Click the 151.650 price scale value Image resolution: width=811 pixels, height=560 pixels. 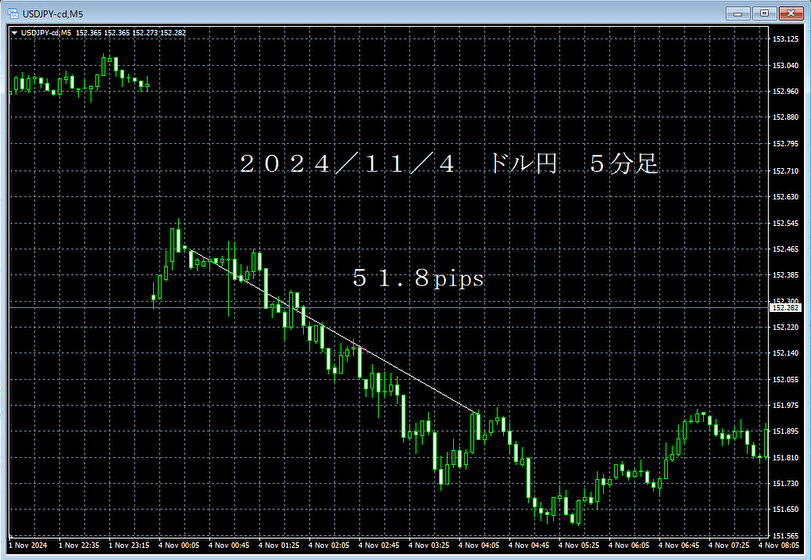point(785,509)
